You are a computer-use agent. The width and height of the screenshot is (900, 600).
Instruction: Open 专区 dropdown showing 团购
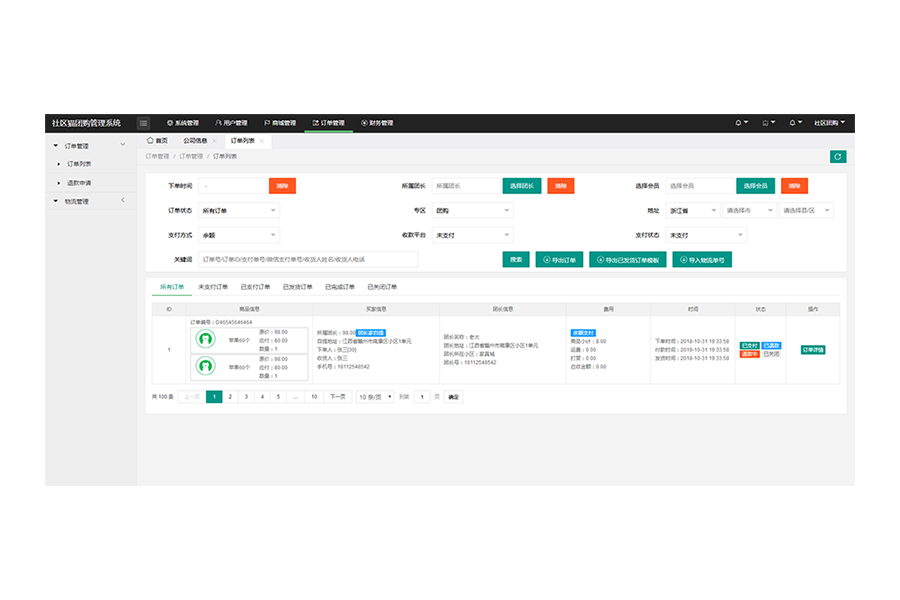tap(472, 211)
